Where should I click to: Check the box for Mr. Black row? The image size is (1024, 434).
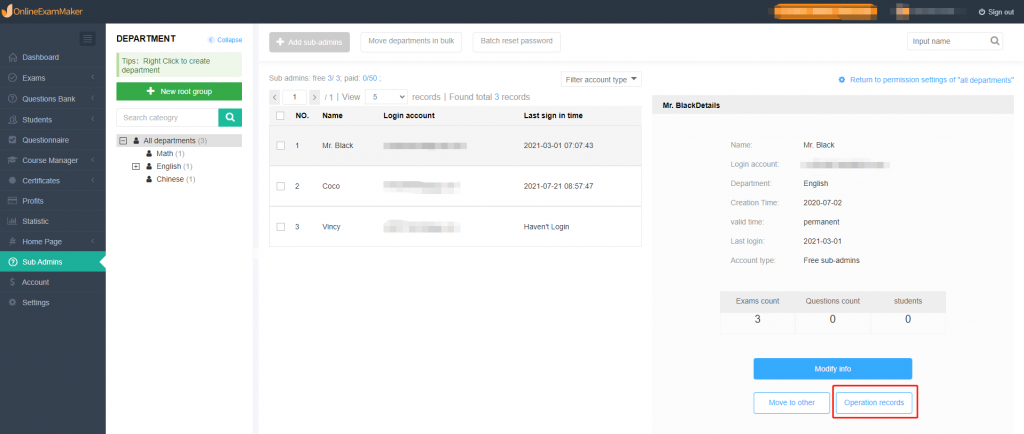tap(280, 145)
